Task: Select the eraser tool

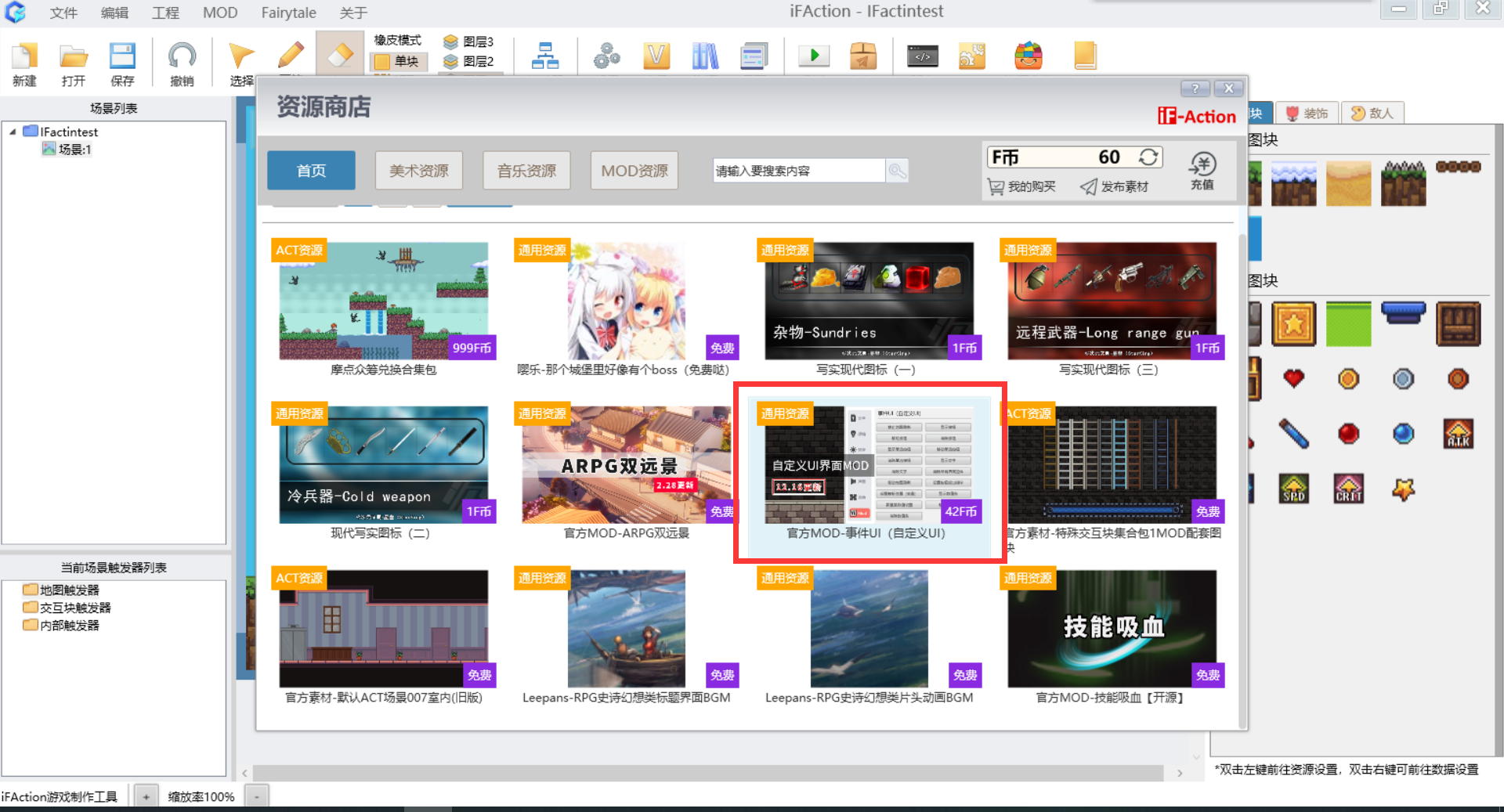Action: (340, 55)
